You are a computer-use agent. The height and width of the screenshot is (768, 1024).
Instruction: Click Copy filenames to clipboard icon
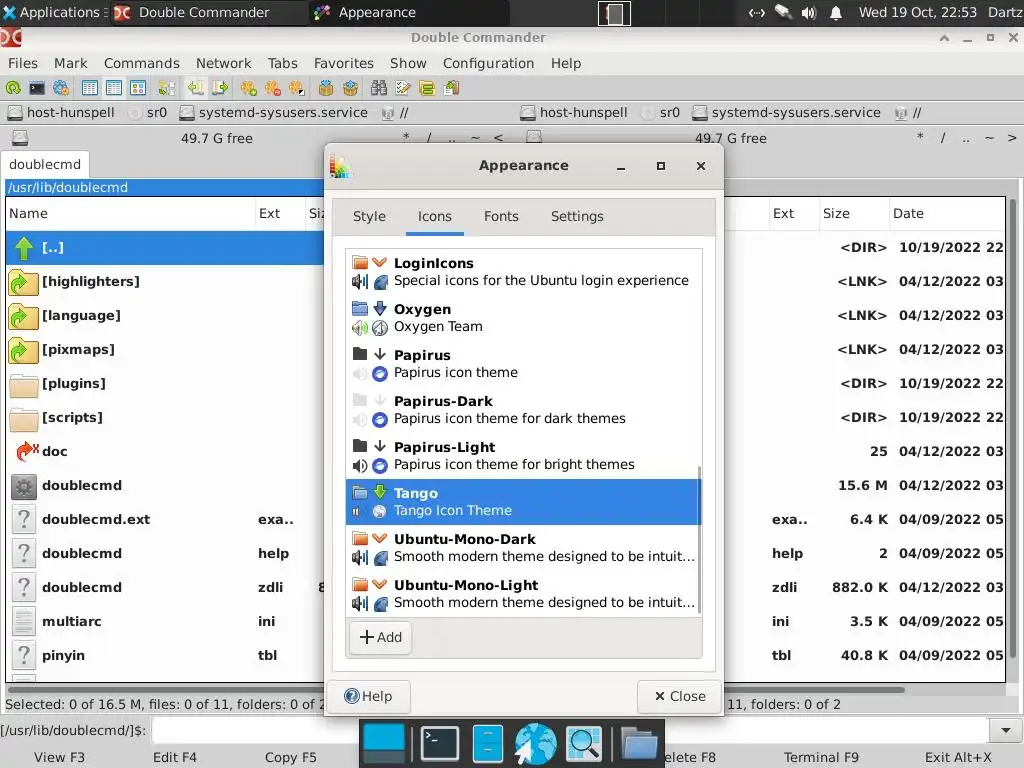[451, 88]
